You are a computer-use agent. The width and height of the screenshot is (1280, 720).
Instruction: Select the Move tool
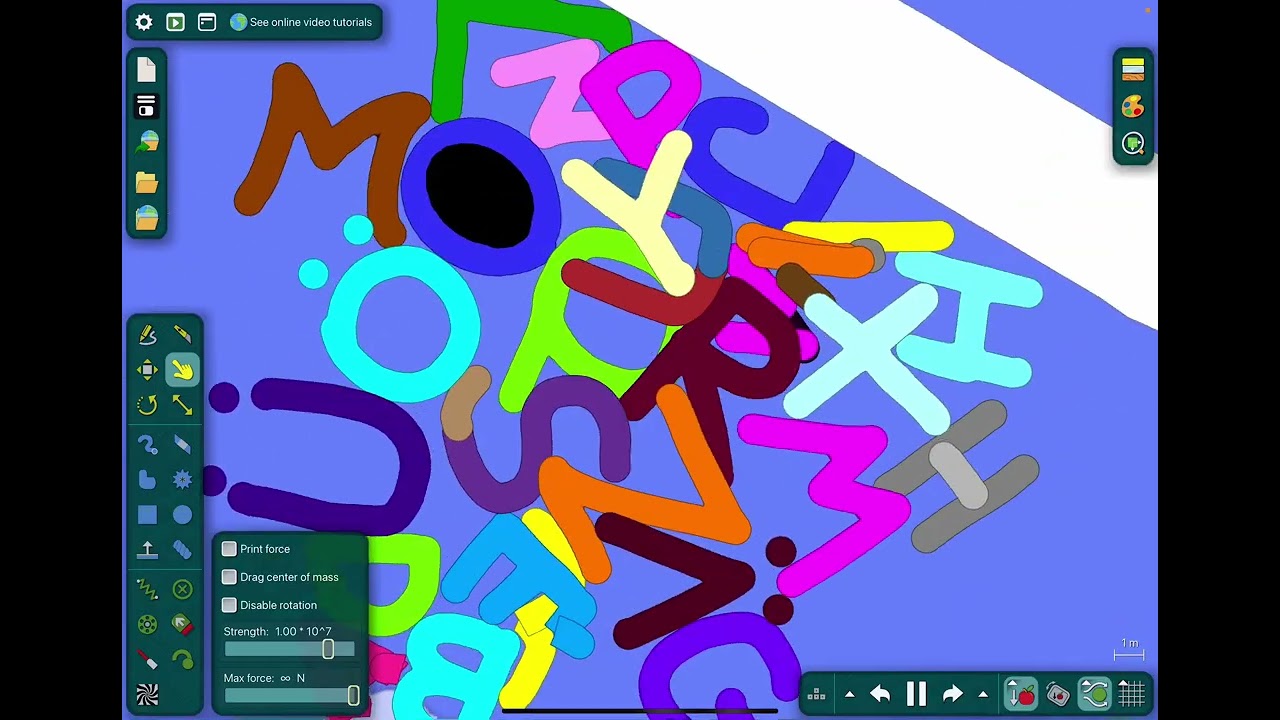[x=147, y=370]
